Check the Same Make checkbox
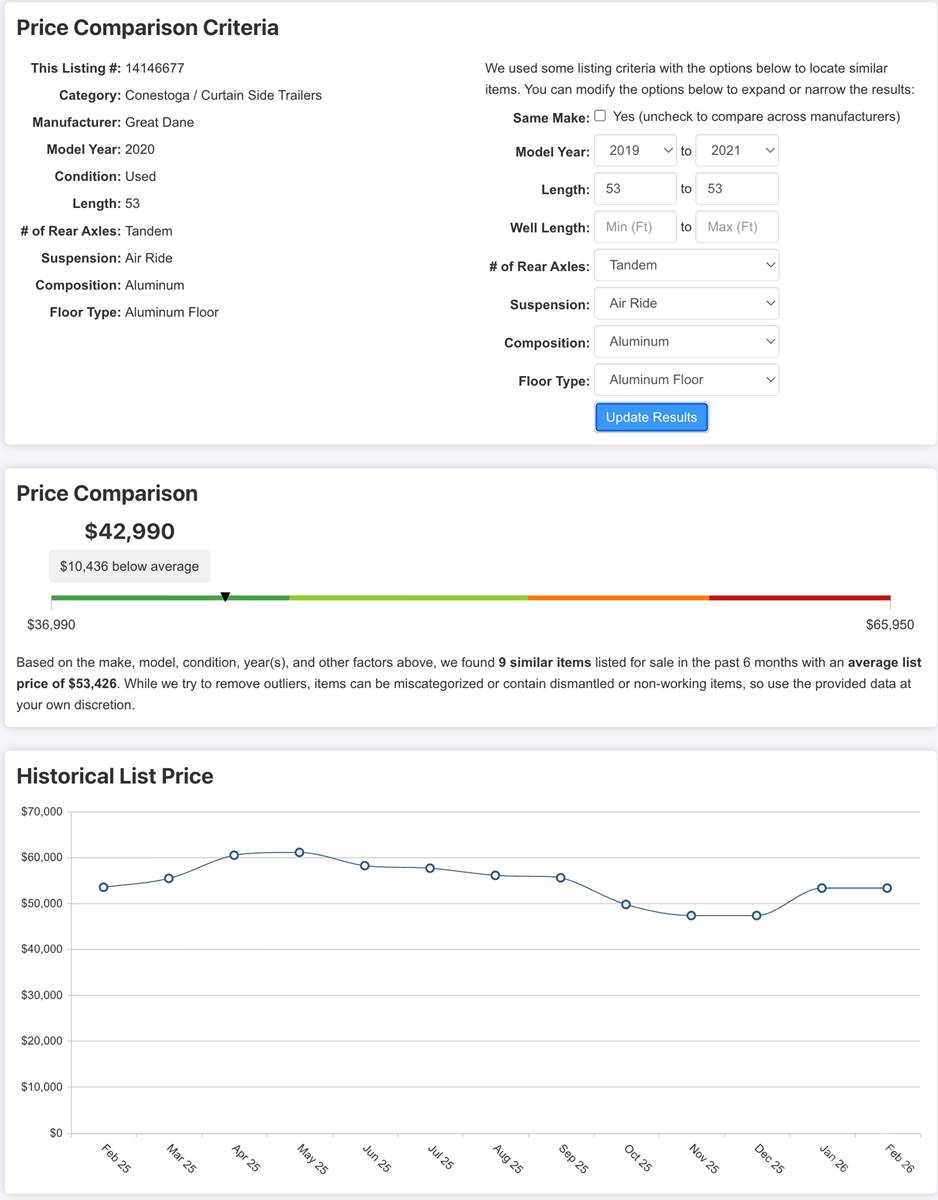938x1200 pixels. [600, 116]
